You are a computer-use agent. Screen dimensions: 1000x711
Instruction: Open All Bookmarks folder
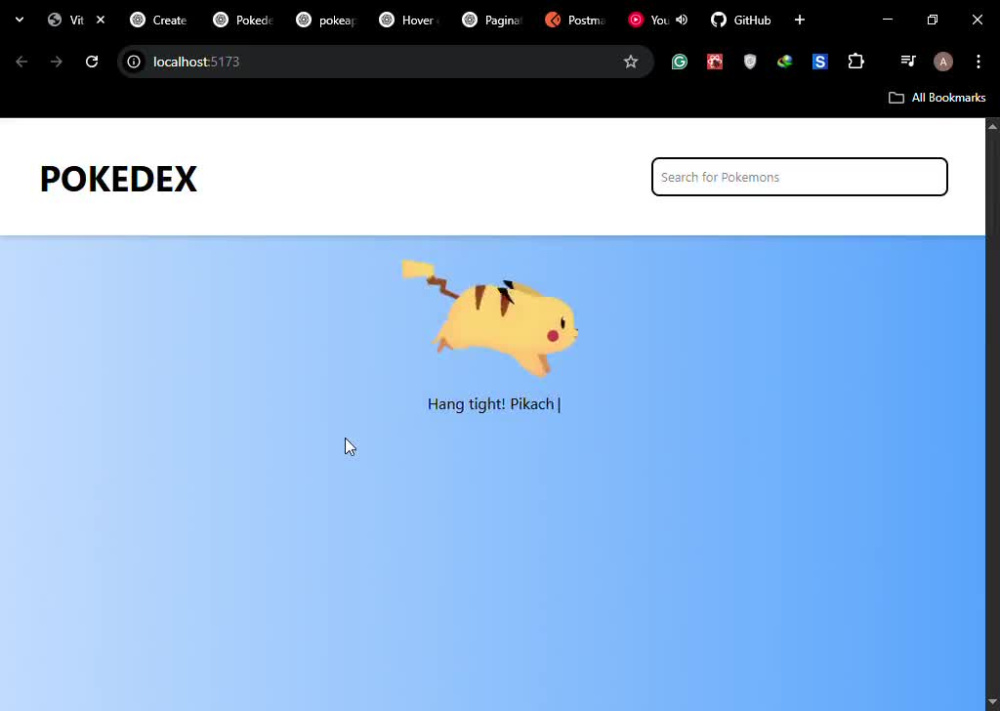937,98
